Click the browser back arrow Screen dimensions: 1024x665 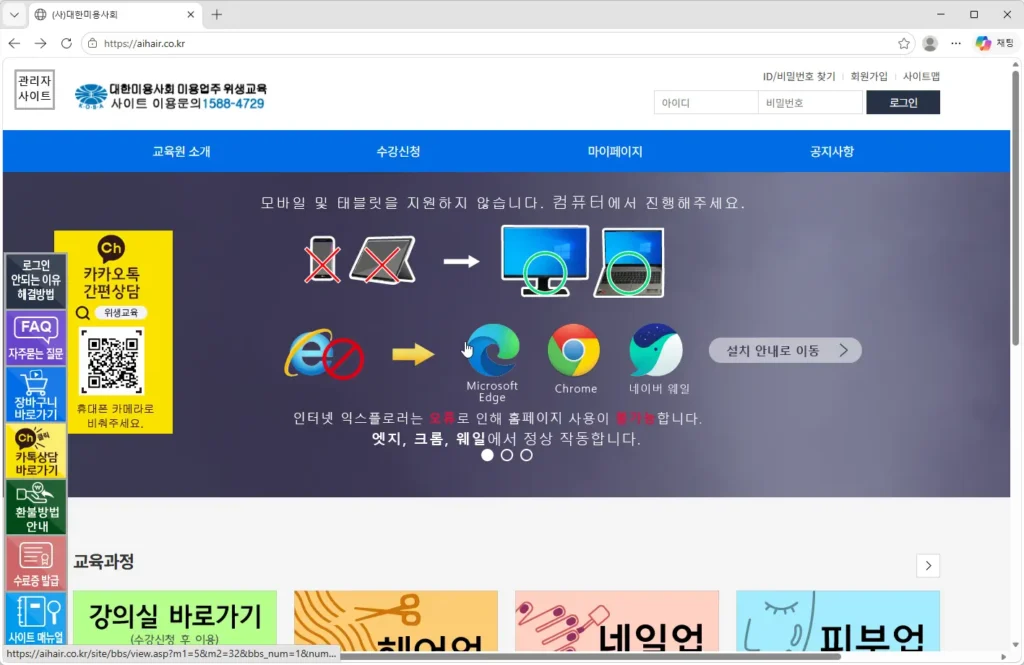[x=14, y=43]
